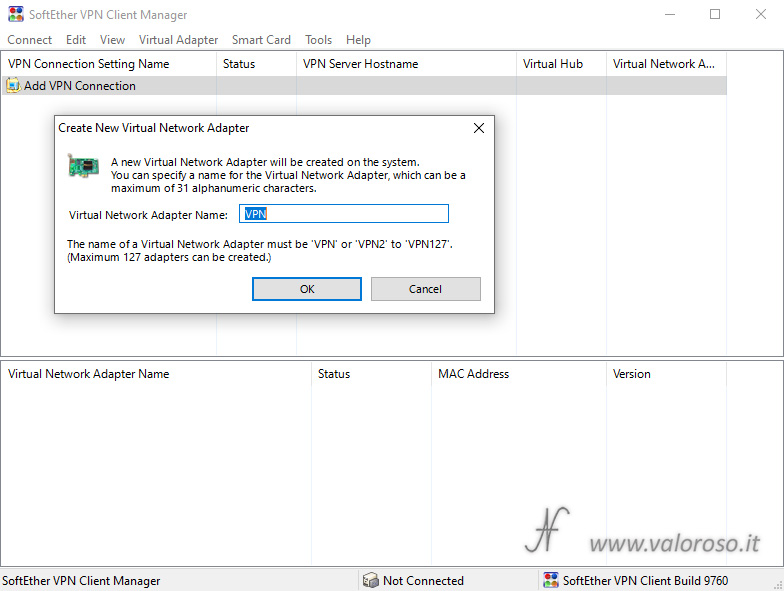Close the SoftEther VPN Client Manager window
784x591 pixels.
(760, 14)
